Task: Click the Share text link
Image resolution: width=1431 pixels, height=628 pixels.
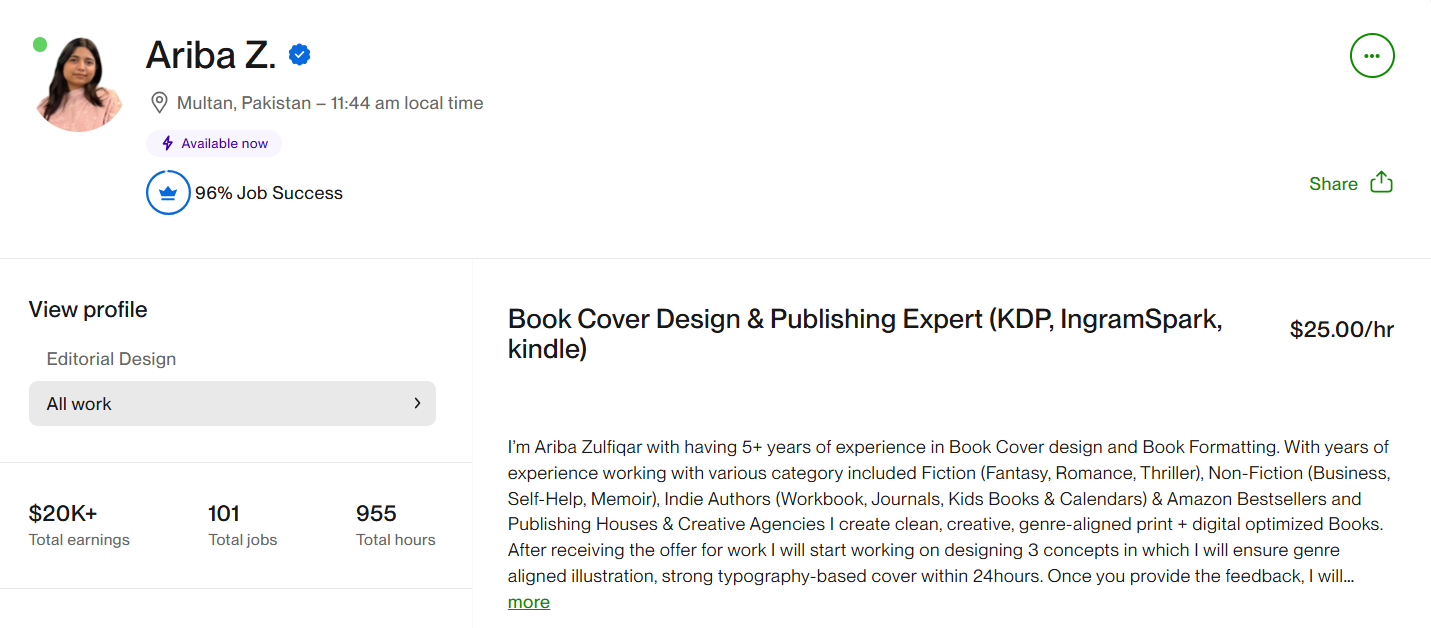Action: coord(1333,184)
